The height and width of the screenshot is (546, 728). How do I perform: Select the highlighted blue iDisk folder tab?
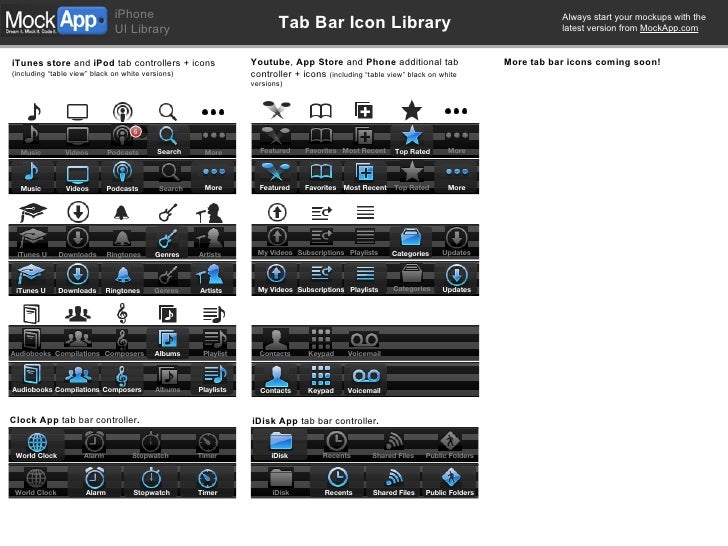click(x=280, y=445)
